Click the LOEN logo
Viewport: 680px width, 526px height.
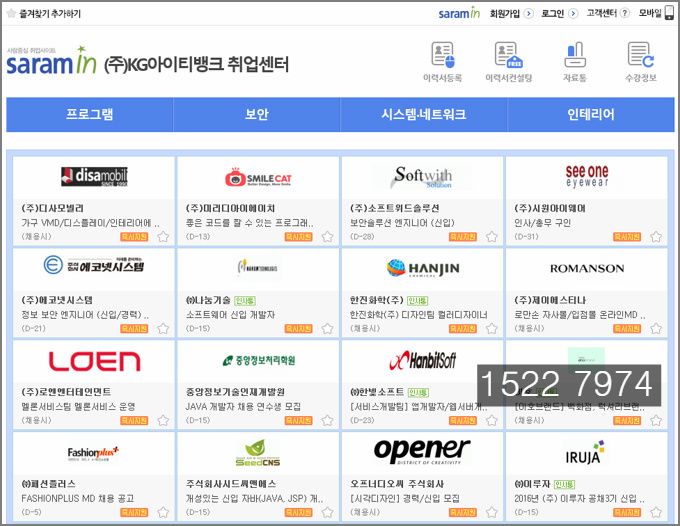(95, 361)
